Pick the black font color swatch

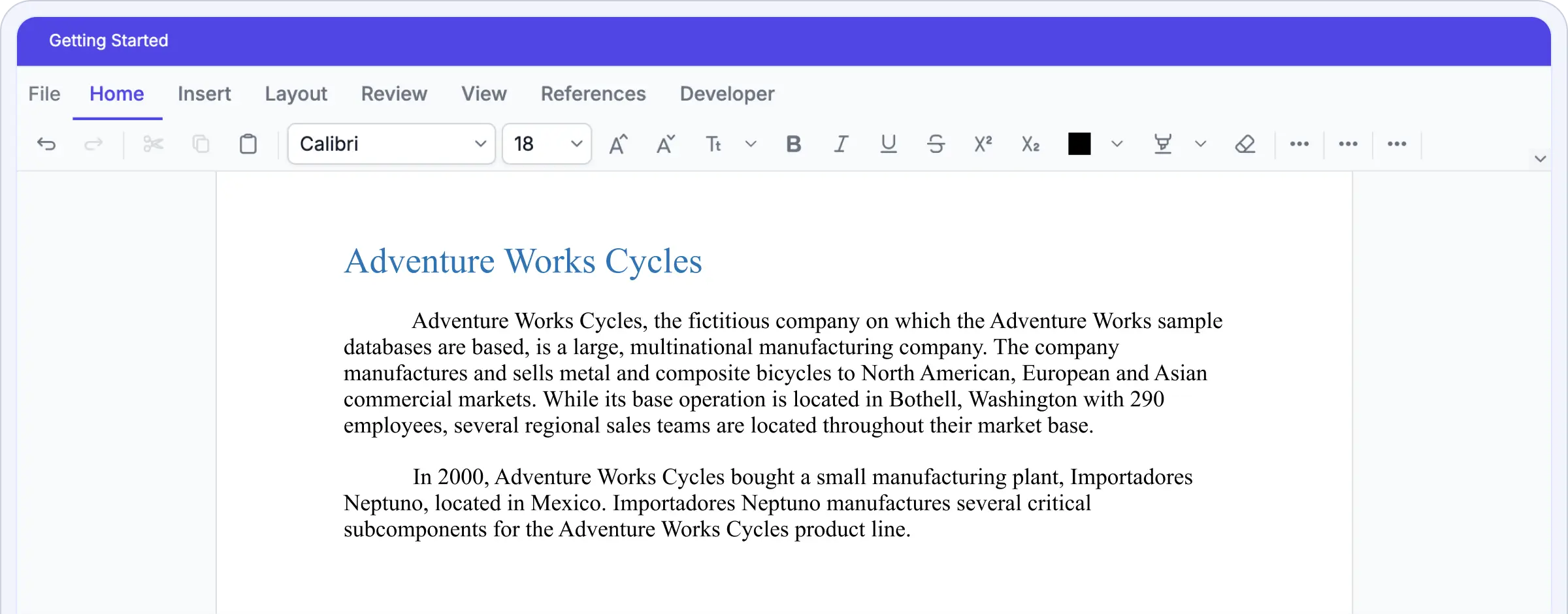tap(1080, 144)
